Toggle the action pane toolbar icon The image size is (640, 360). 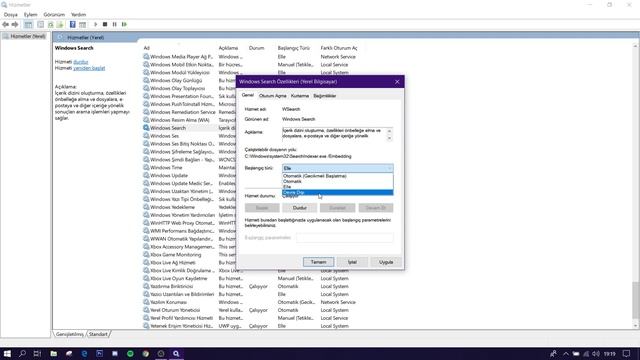tap(82, 24)
